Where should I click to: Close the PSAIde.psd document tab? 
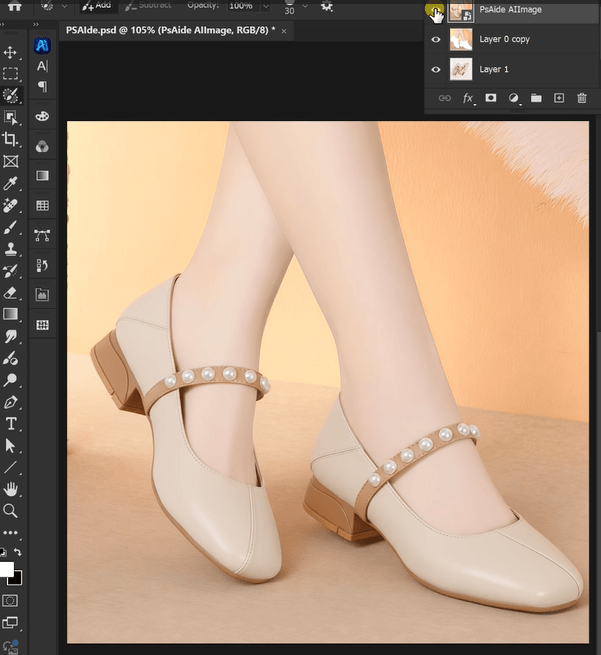(x=284, y=31)
